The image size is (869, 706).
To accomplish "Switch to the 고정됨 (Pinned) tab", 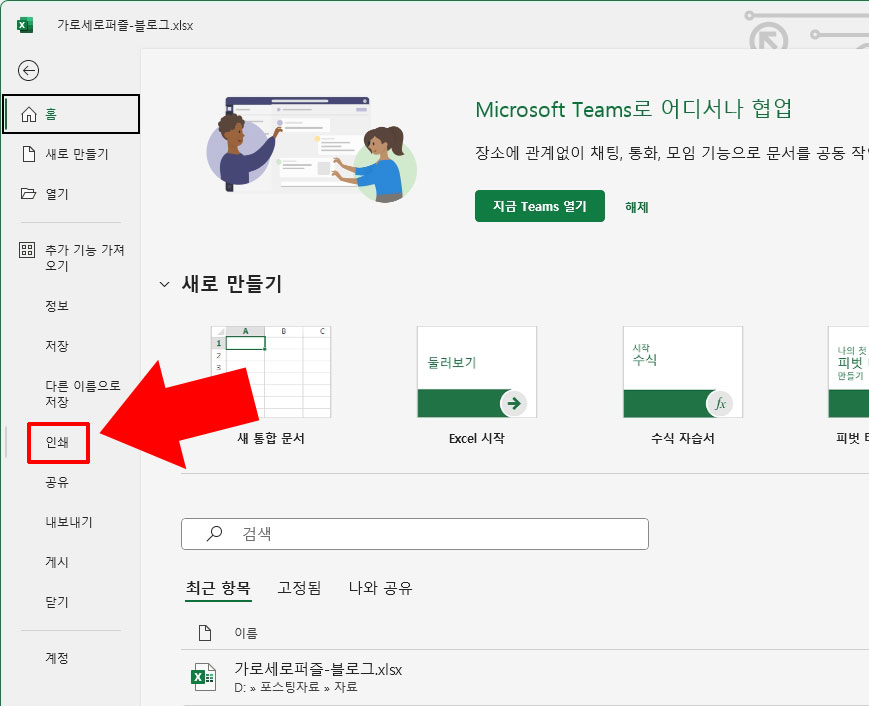I will coord(298,590).
